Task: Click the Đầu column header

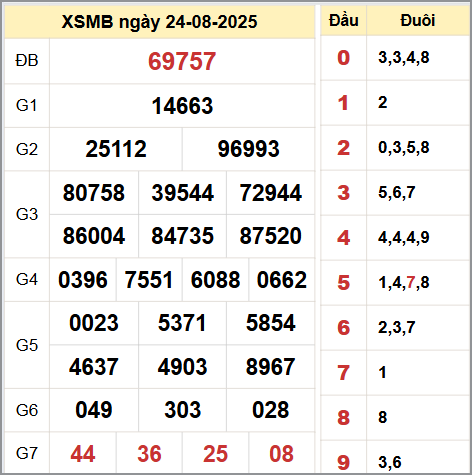Action: (x=344, y=20)
